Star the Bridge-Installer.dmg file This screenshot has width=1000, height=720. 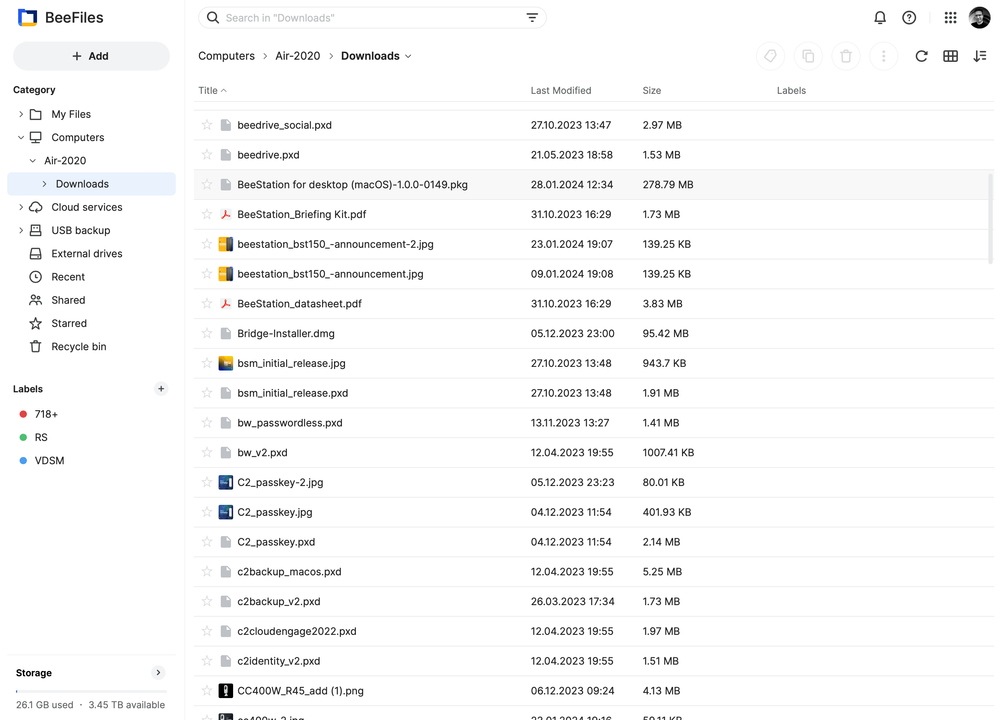coord(207,334)
